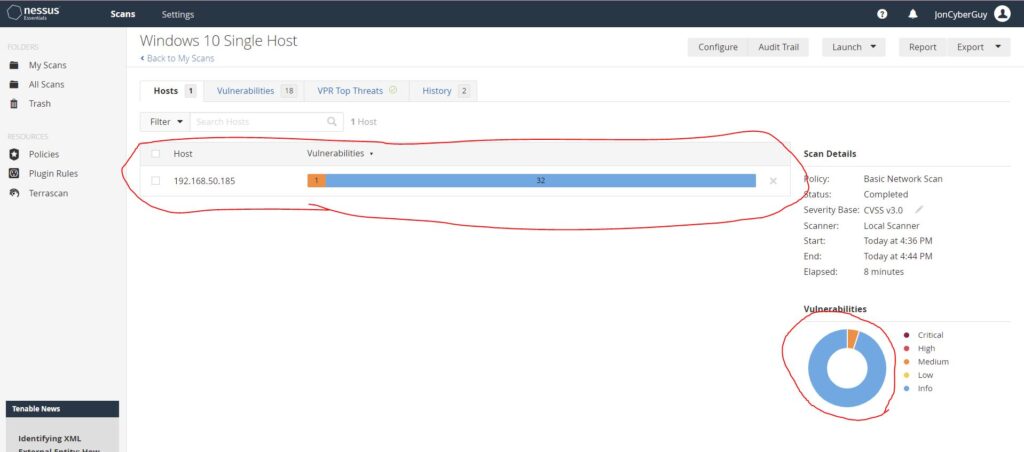Toggle the select-all hosts checkbox

click(x=155, y=153)
